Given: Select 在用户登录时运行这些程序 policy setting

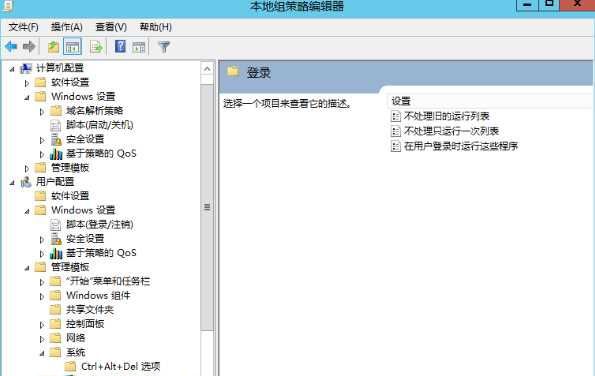Looking at the screenshot, I should (x=461, y=146).
